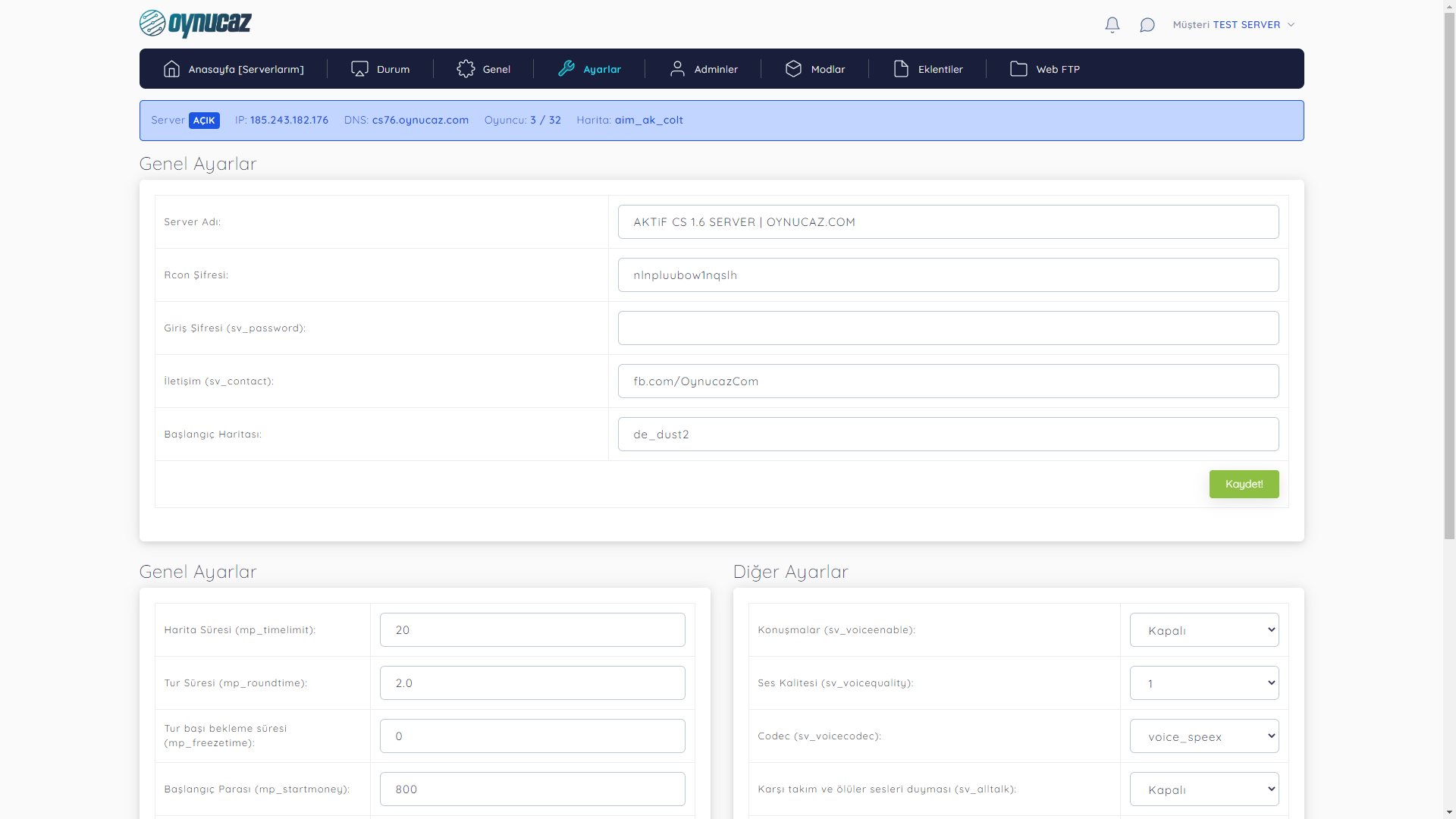Focus the Rcon Şifresi input field

coord(948,275)
